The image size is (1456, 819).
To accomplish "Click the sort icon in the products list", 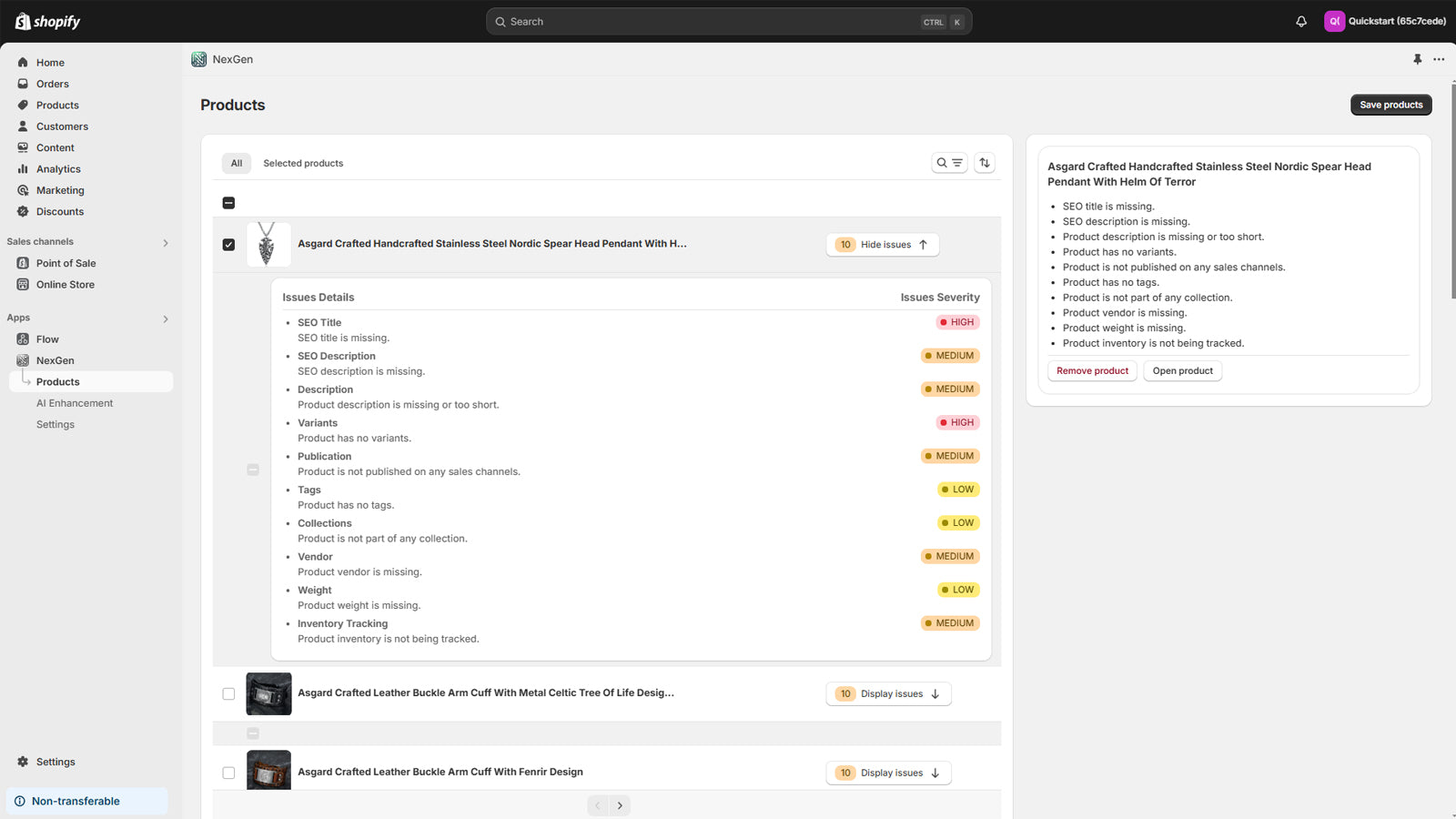I will coord(984,162).
